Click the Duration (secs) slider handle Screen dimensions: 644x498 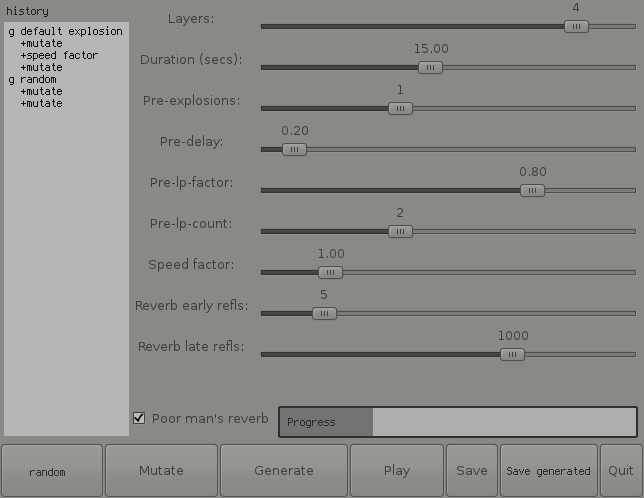[x=430, y=67]
